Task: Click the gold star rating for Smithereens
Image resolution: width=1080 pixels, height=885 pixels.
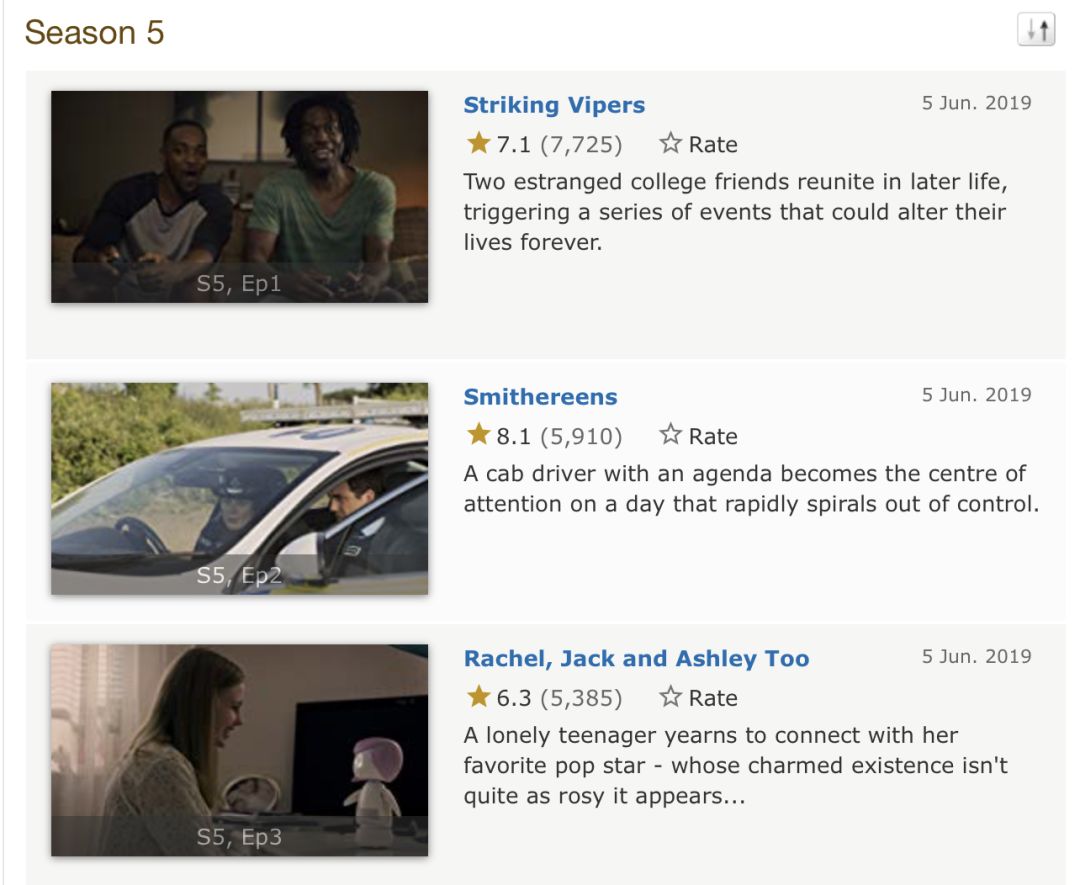Action: coord(478,435)
